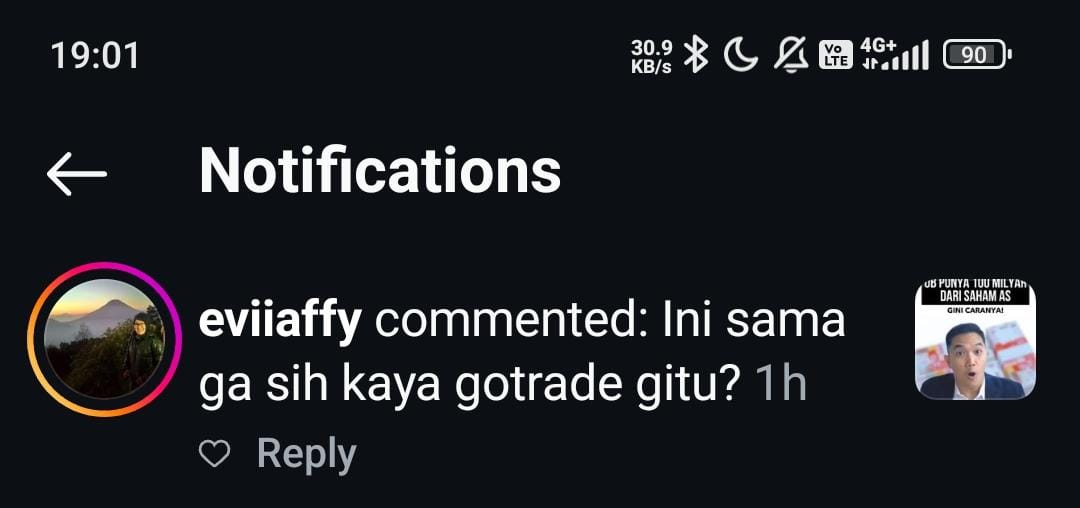Tap the 4G+ signal strength icon

click(895, 54)
